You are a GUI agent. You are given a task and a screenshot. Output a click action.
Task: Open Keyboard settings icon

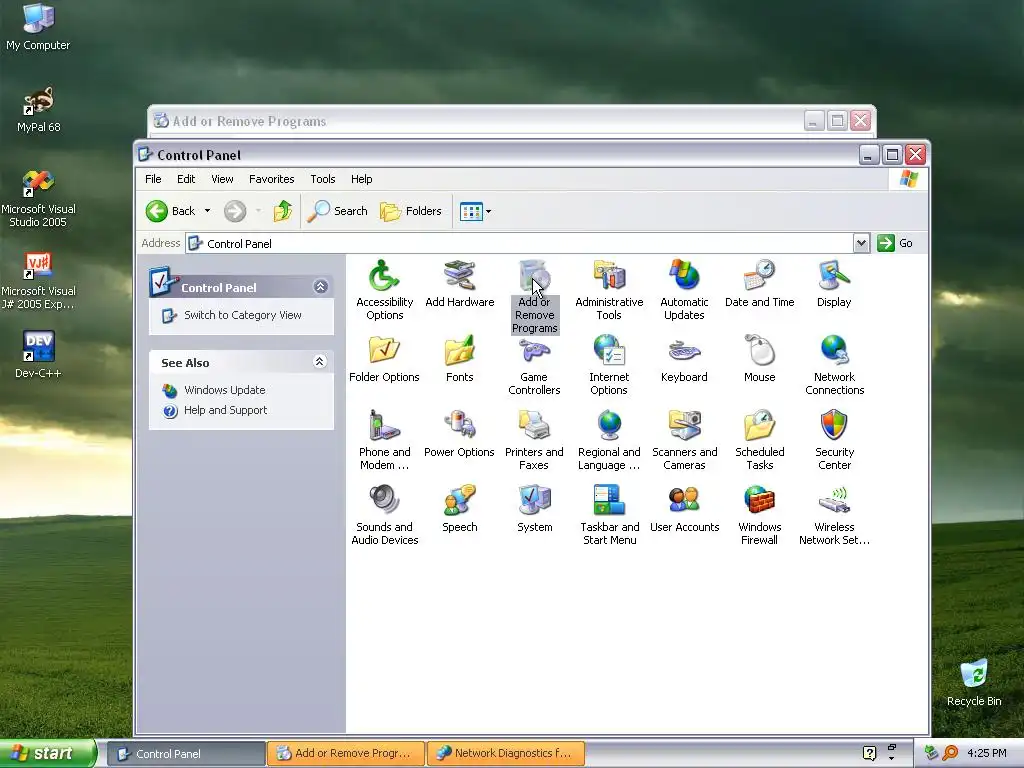pyautogui.click(x=684, y=359)
